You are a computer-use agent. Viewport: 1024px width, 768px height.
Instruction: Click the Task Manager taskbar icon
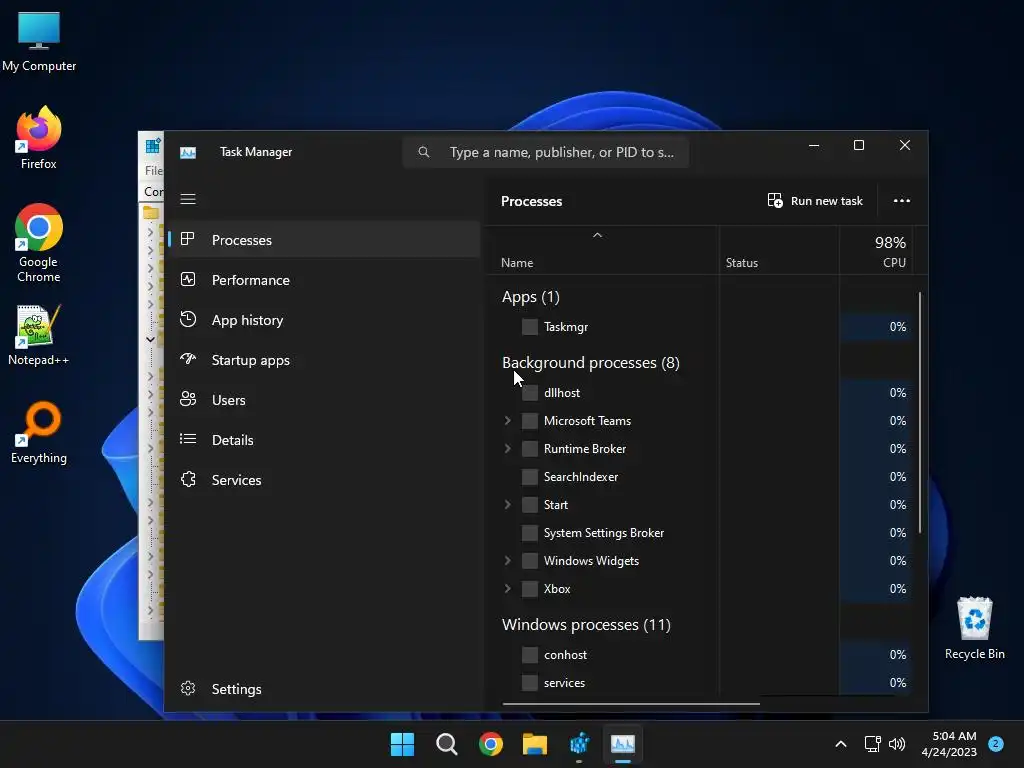point(622,744)
